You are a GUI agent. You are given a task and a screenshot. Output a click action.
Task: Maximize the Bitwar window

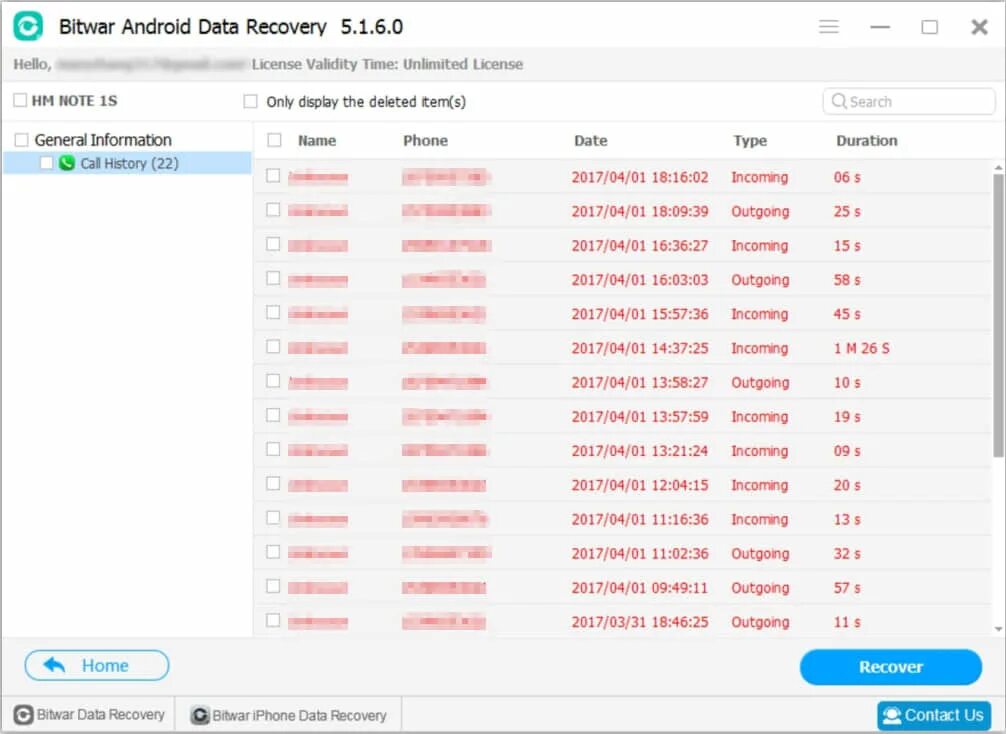929,27
